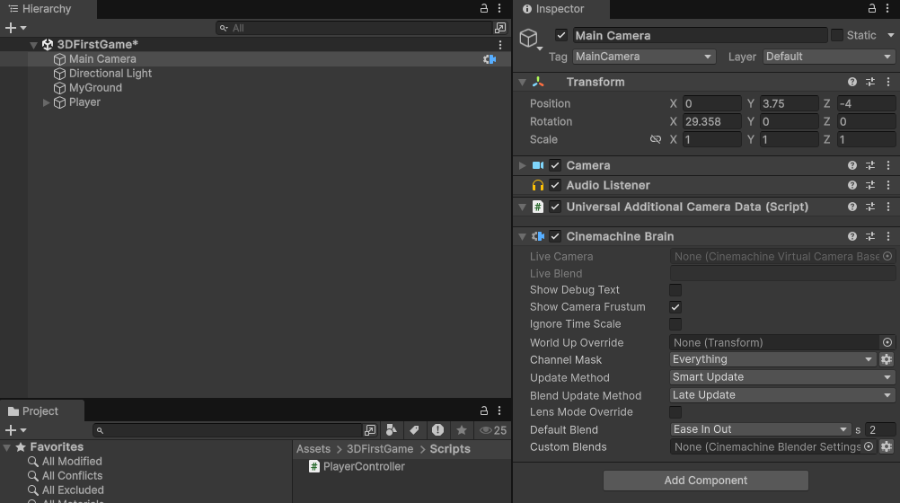Disable Universal Additional Camera Data script
The image size is (900, 503).
coord(554,207)
